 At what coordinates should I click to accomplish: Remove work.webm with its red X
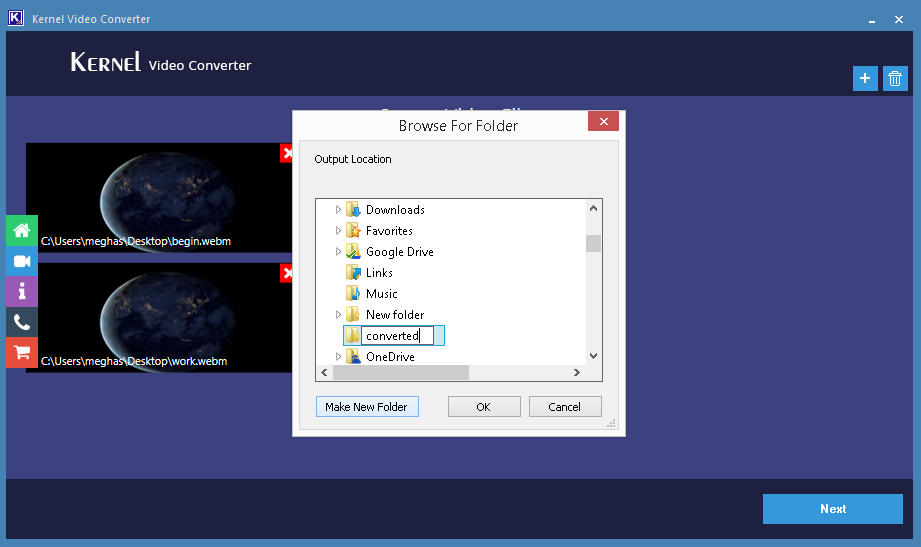pyautogui.click(x=287, y=273)
